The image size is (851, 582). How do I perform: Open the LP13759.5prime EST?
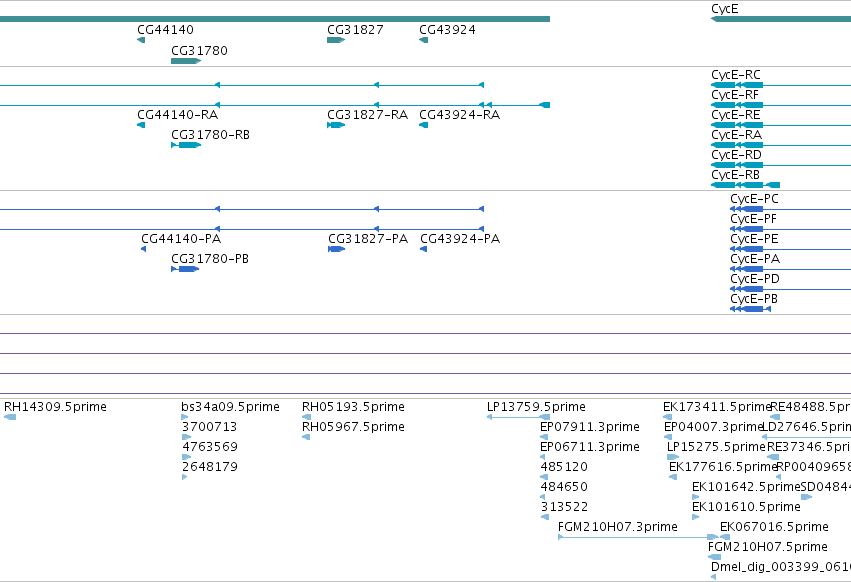[518, 417]
